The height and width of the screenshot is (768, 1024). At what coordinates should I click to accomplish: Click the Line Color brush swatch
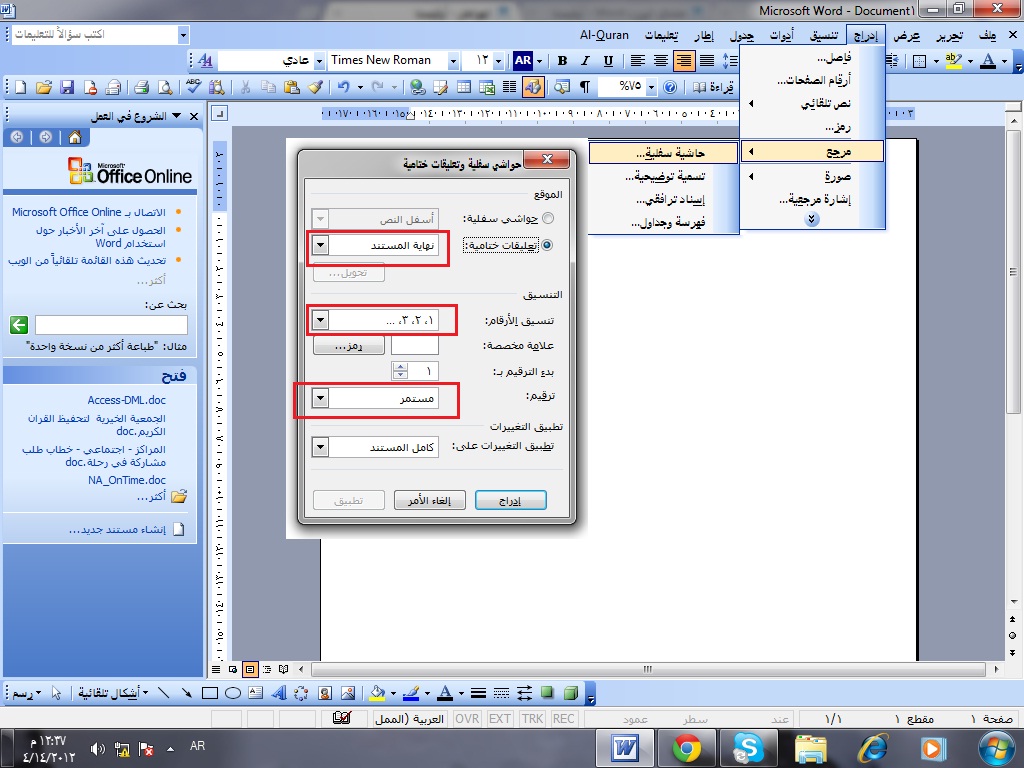[x=411, y=693]
